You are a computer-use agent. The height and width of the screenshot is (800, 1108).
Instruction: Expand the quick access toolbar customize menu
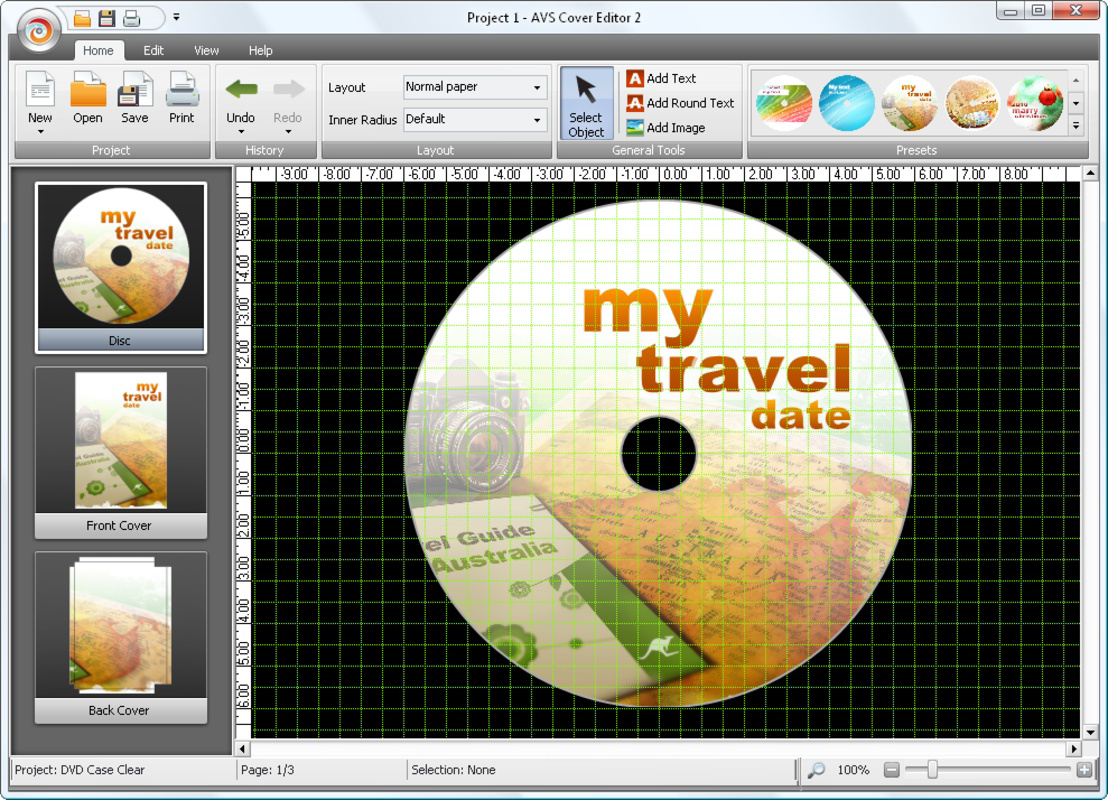[x=176, y=17]
